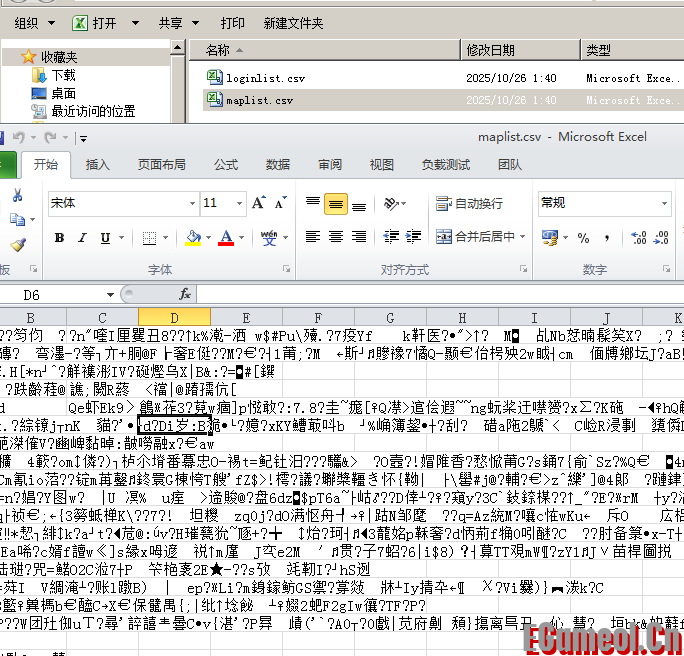This screenshot has width=684, height=656.
Task: Click the 打印 button in Explorer toolbar
Action: click(x=232, y=23)
